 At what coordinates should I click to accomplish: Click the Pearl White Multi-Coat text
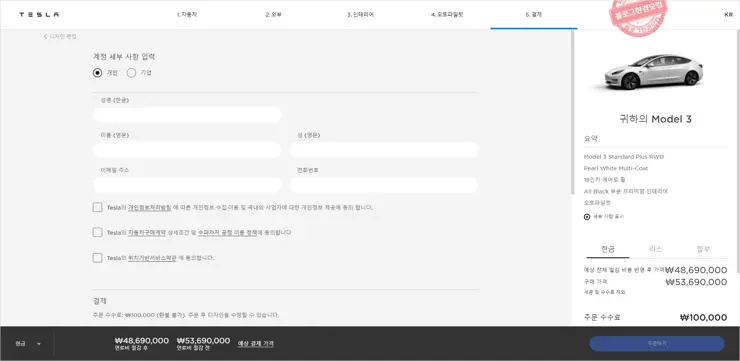(616, 168)
